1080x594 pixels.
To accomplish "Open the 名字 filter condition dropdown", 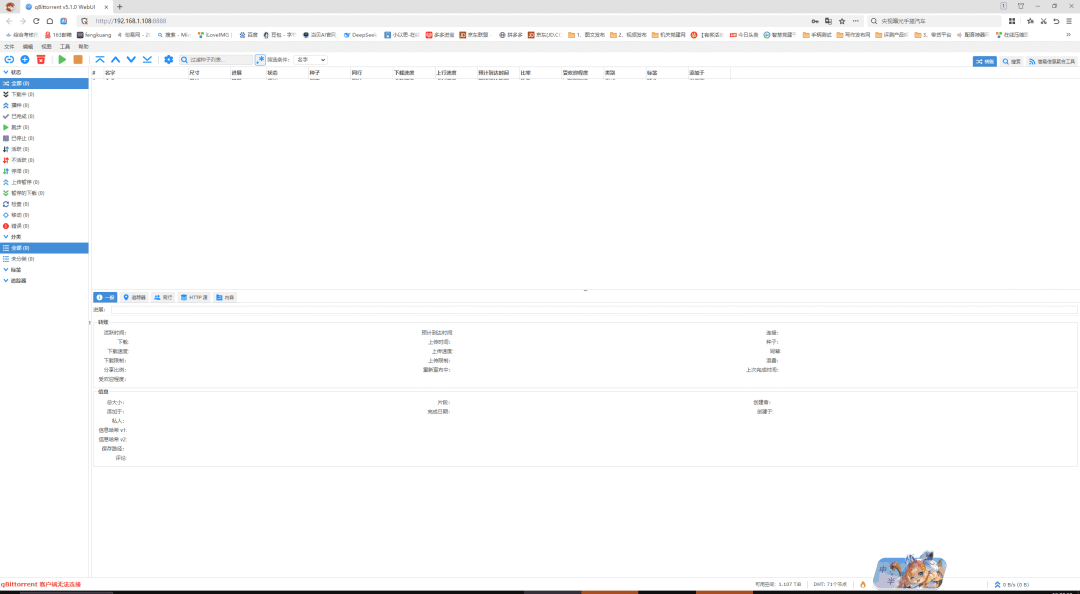I will coord(310,60).
